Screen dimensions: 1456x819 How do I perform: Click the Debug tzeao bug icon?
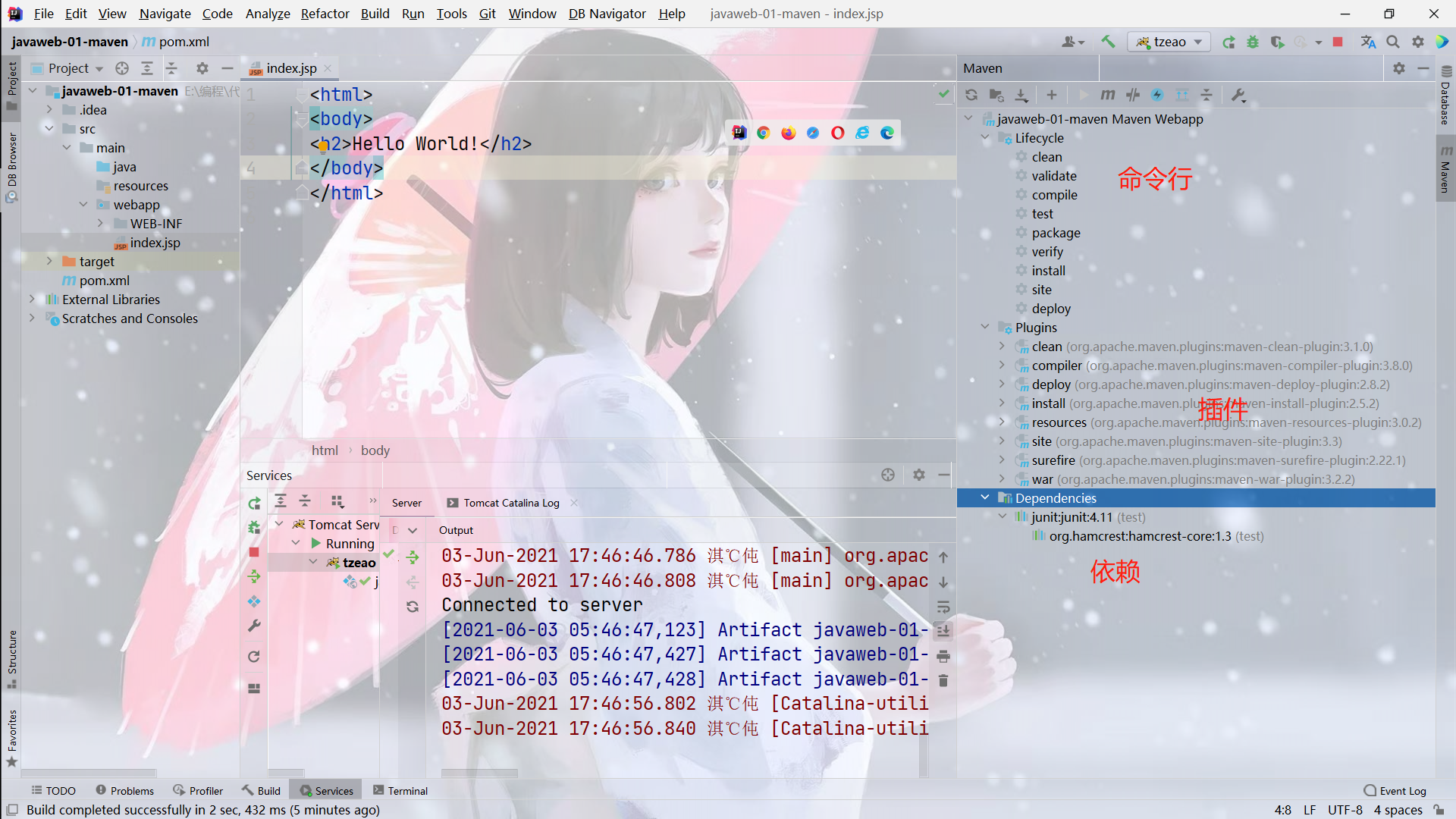1253,42
